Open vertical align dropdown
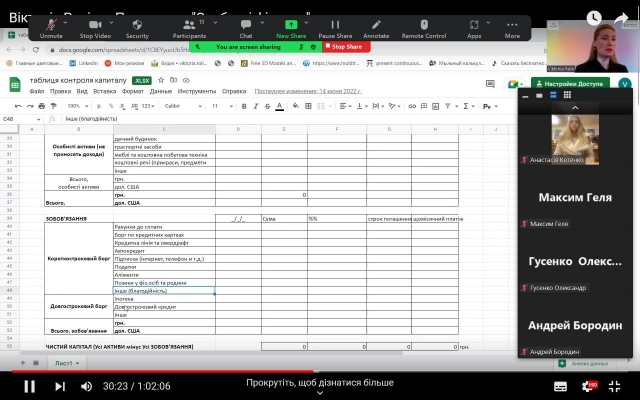640x400 pixels. click(362, 106)
